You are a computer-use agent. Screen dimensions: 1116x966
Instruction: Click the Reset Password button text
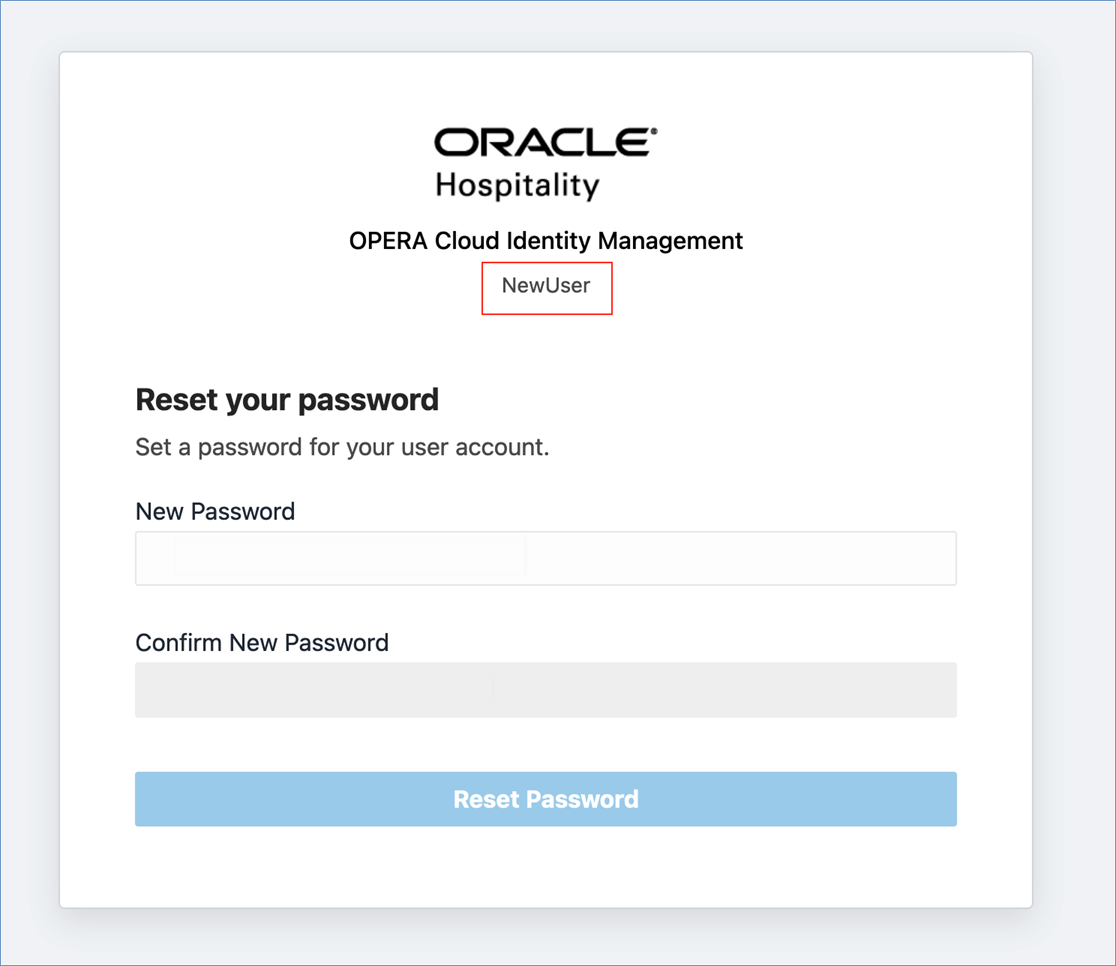pos(546,799)
